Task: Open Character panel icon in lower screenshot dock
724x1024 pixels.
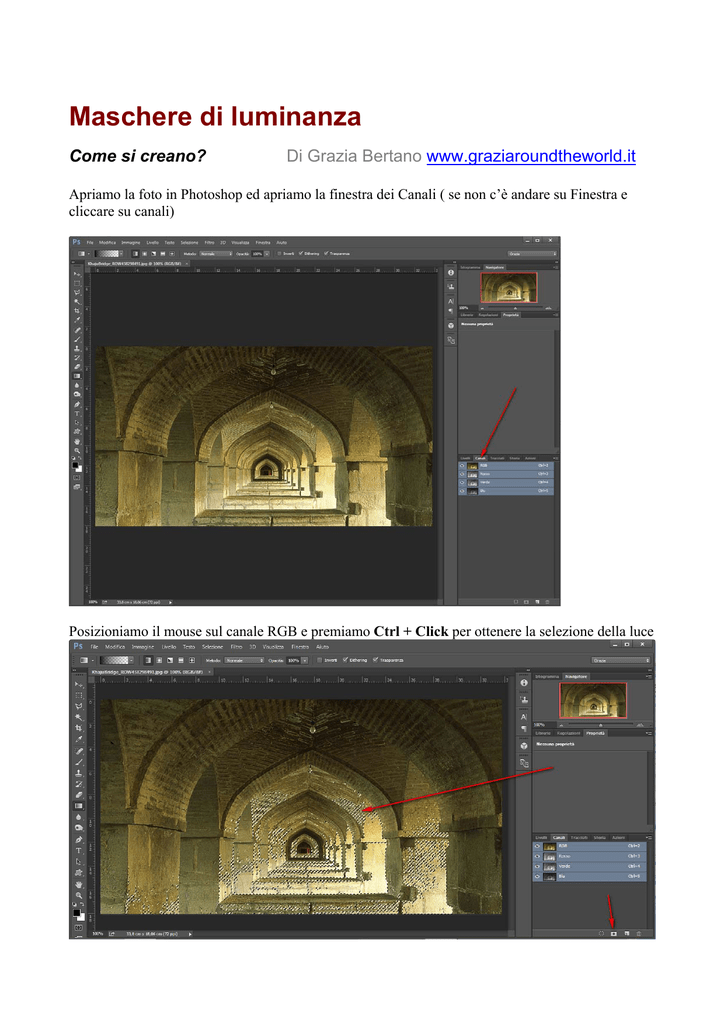Action: (x=524, y=717)
